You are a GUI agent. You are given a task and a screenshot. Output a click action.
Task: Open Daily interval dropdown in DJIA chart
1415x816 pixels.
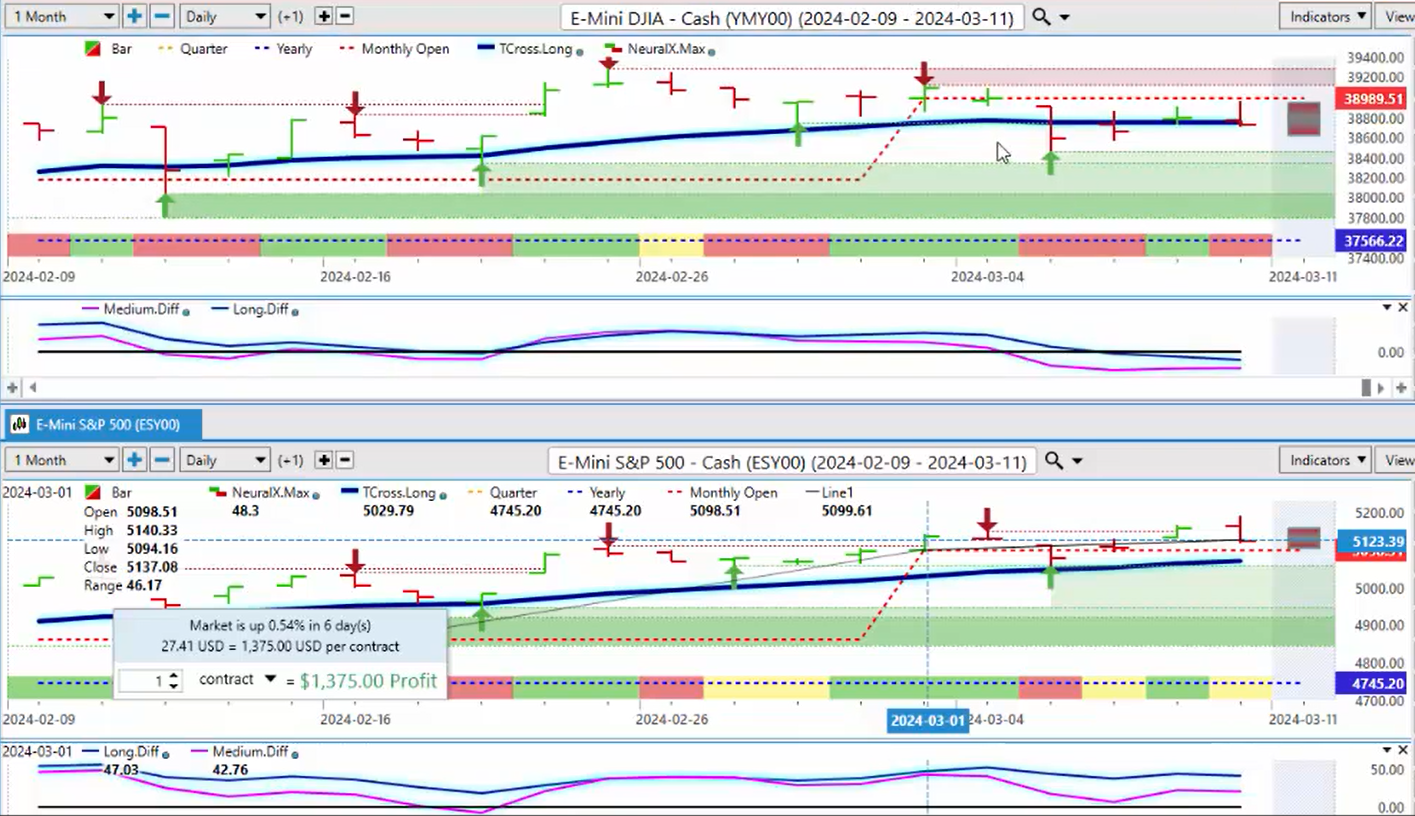[x=226, y=16]
